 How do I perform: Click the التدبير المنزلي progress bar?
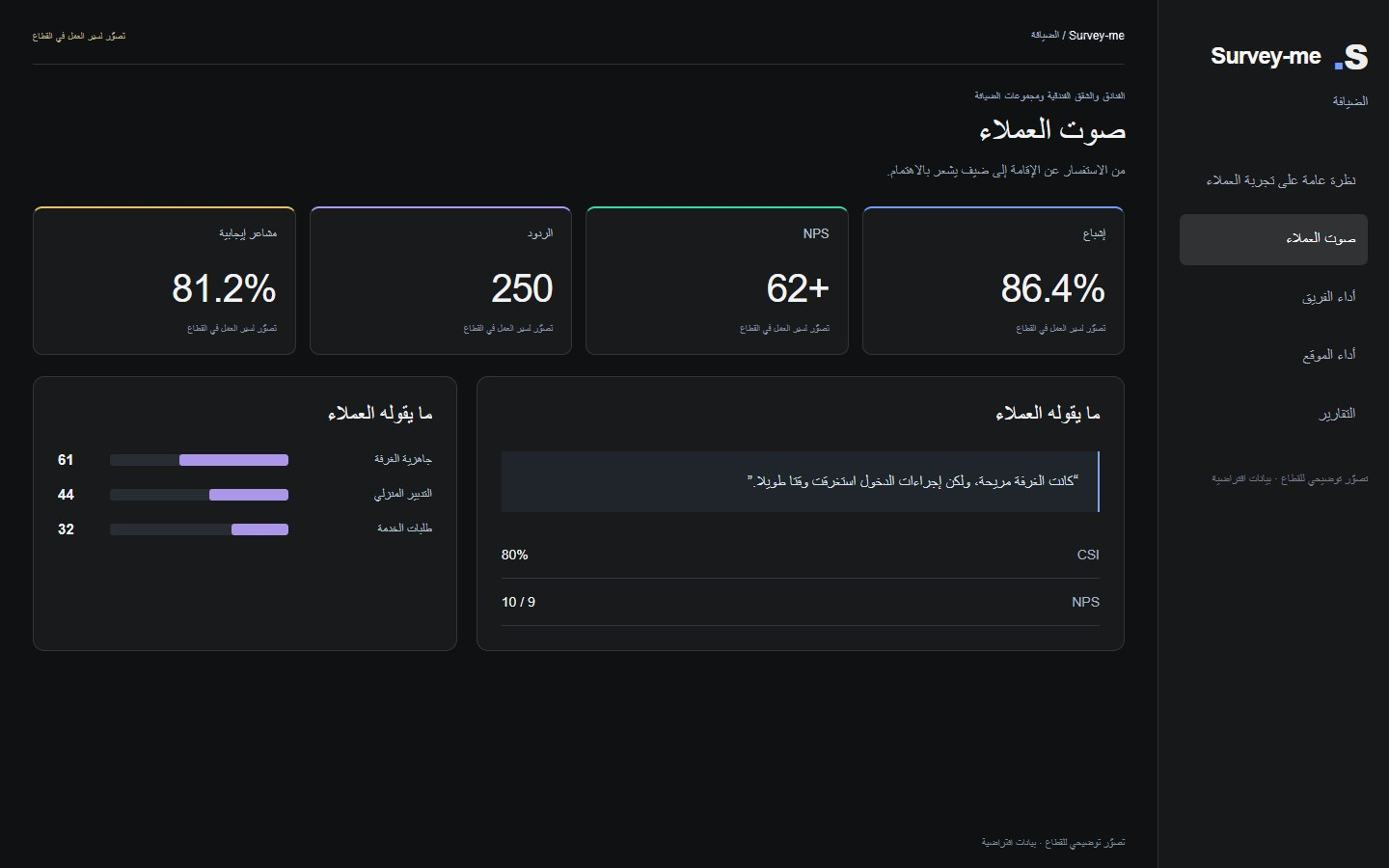click(199, 495)
